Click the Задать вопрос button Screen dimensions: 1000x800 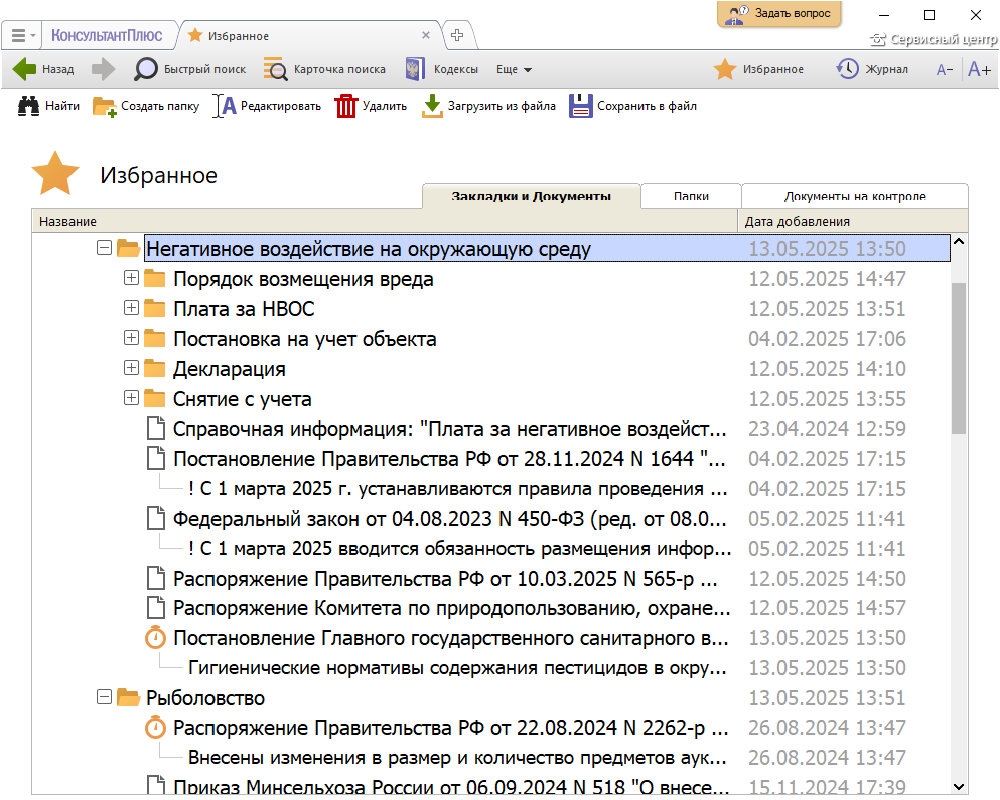(x=779, y=13)
